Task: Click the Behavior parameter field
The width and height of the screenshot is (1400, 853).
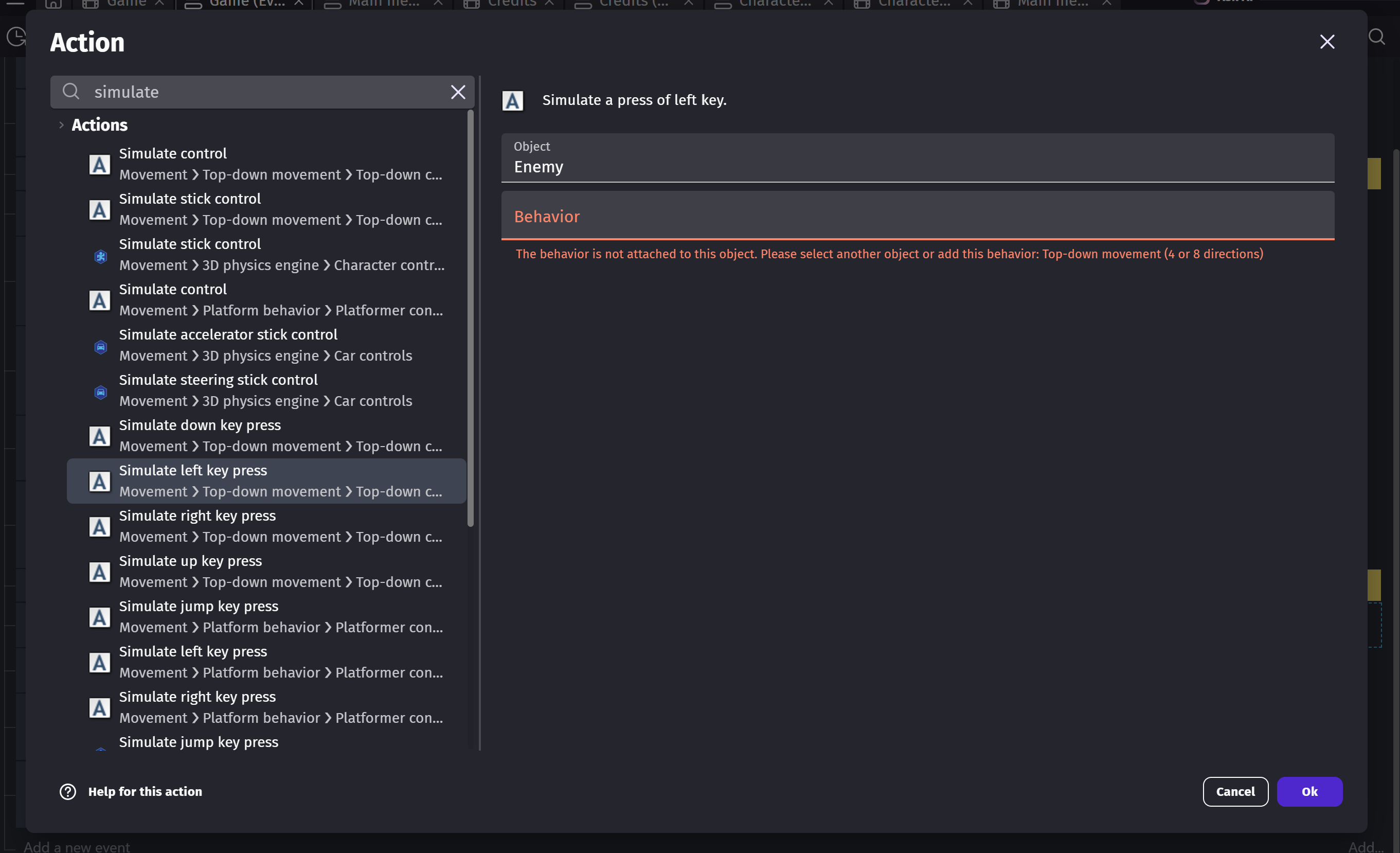Action: 918,216
